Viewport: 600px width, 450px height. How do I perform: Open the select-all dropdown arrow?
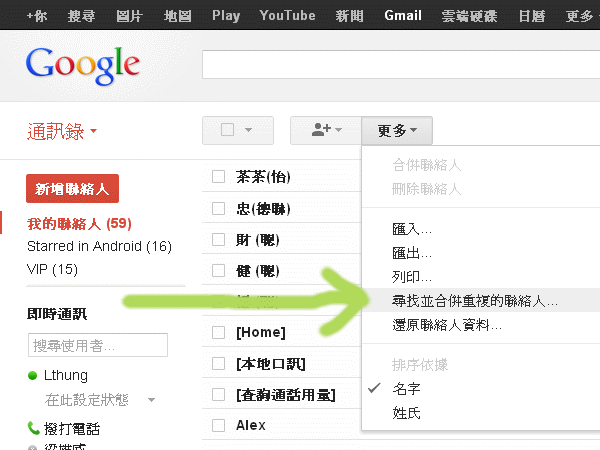pyautogui.click(x=248, y=130)
